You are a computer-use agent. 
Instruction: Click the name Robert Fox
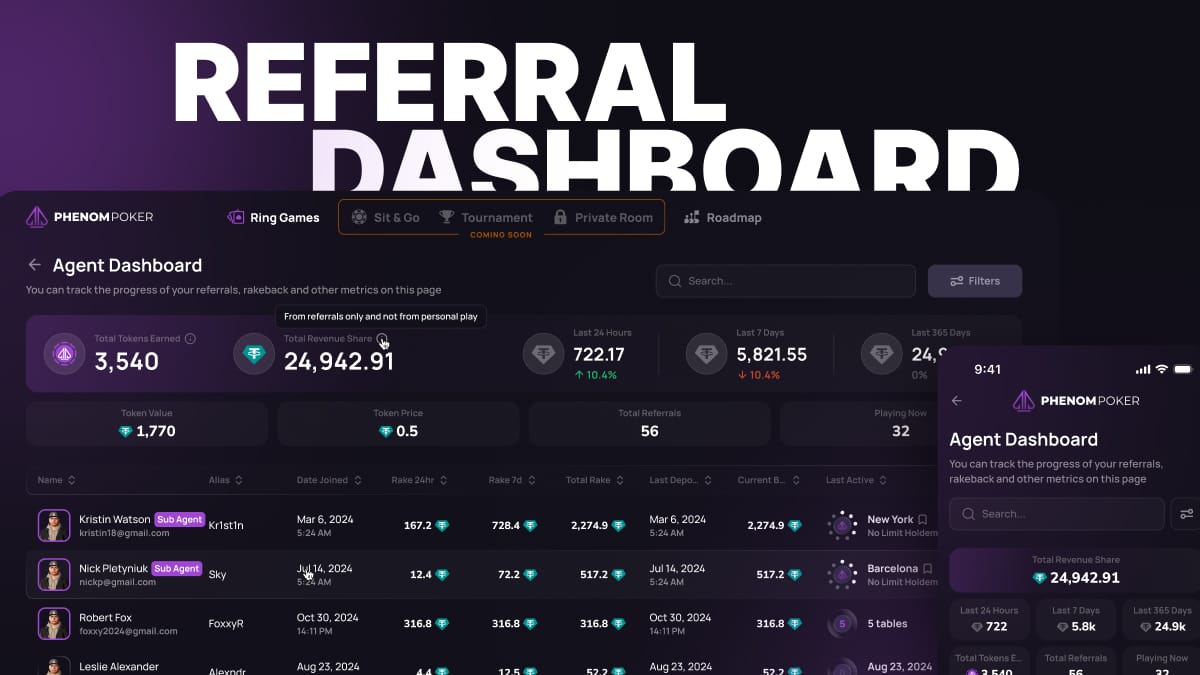[x=105, y=617]
